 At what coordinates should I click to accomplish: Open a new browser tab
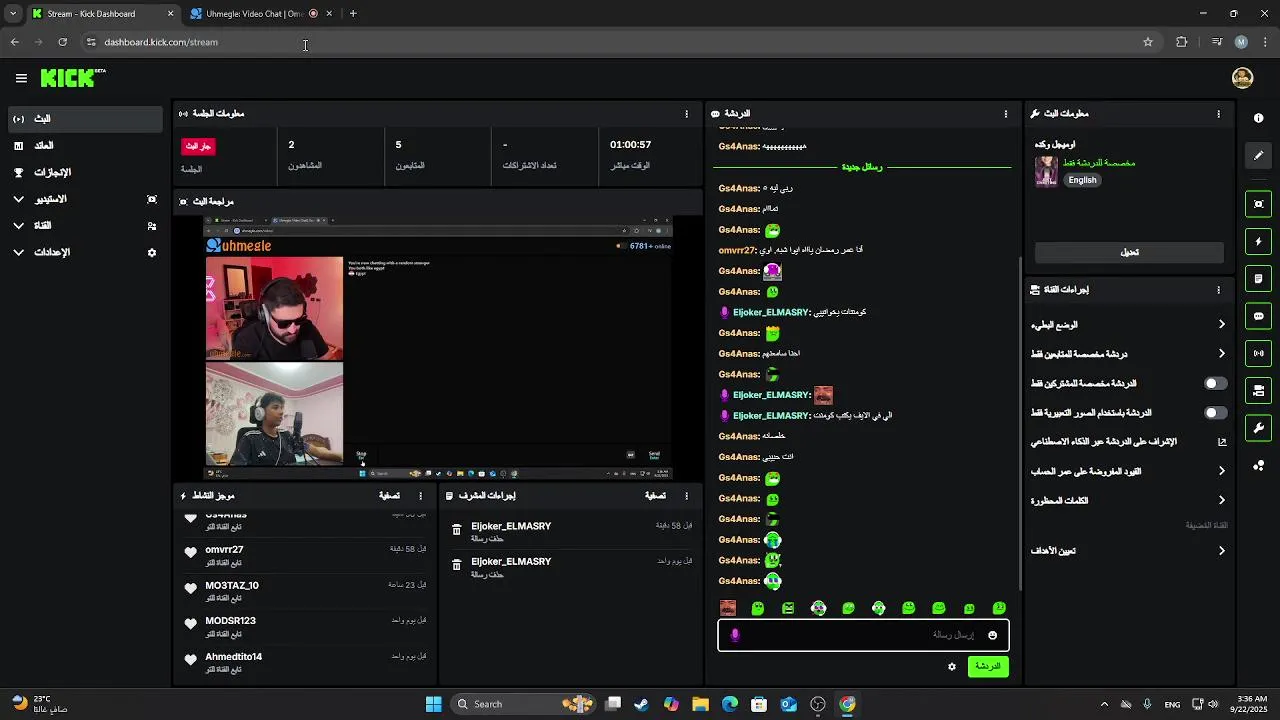click(353, 14)
